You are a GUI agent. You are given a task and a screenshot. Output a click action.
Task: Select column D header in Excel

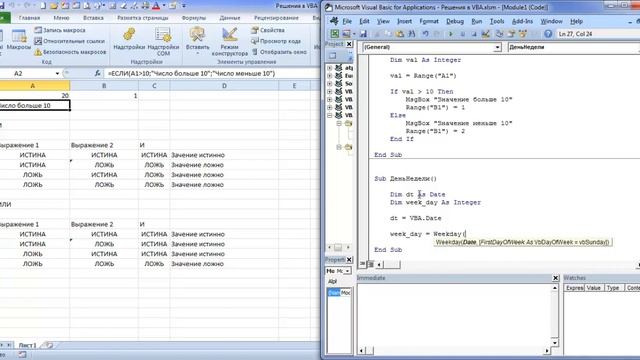(224, 86)
